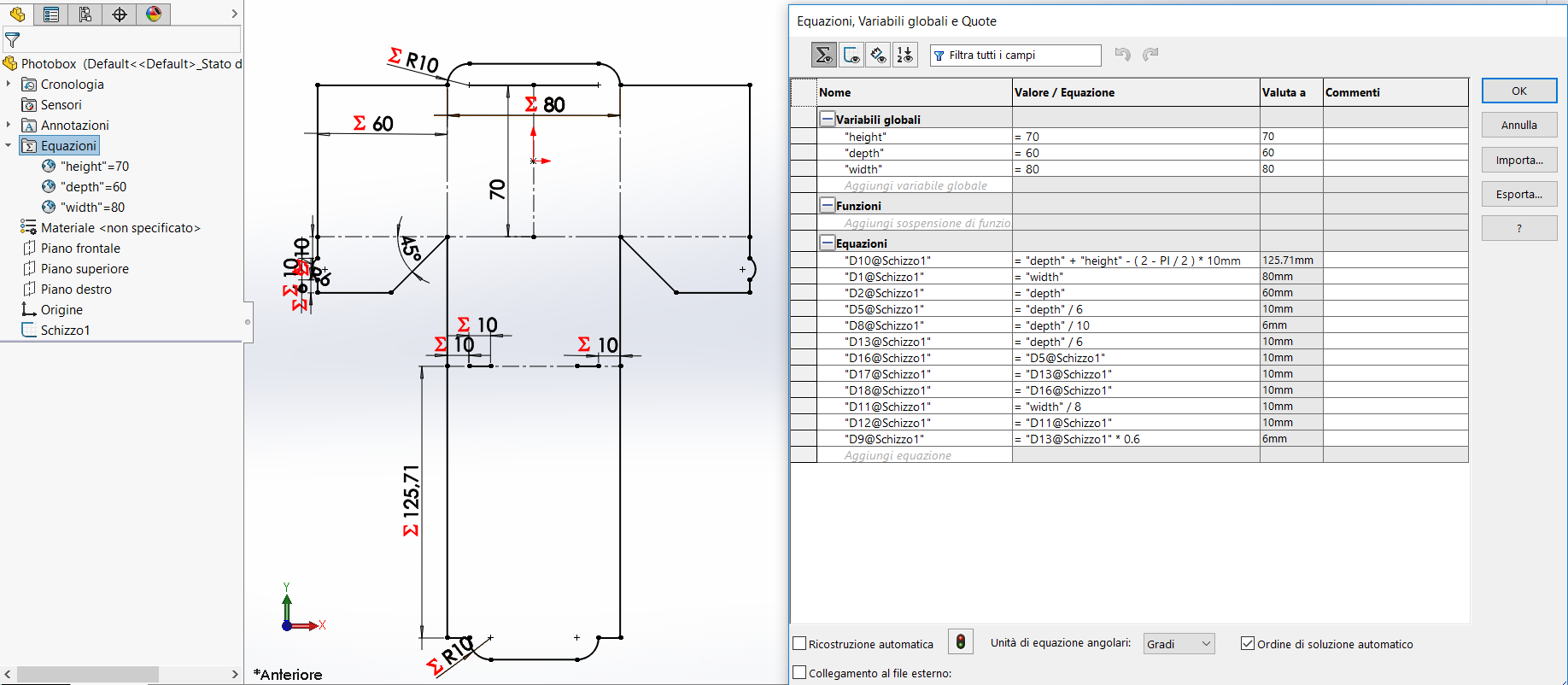Image resolution: width=1568 pixels, height=685 pixels.
Task: Collapse the Equazioni table section
Action: (x=827, y=243)
